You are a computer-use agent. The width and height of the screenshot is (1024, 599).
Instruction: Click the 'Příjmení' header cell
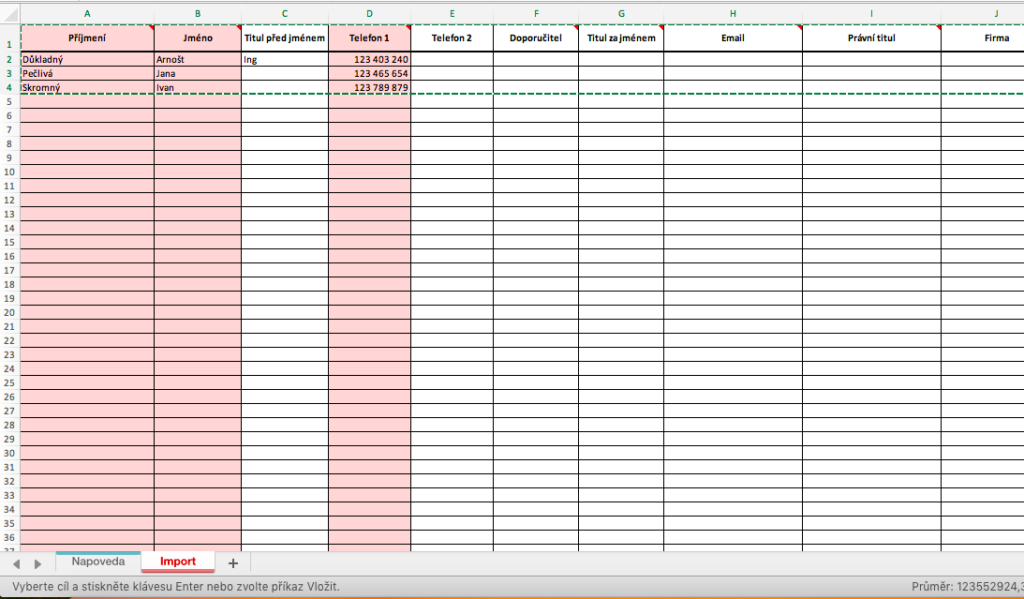click(x=88, y=38)
